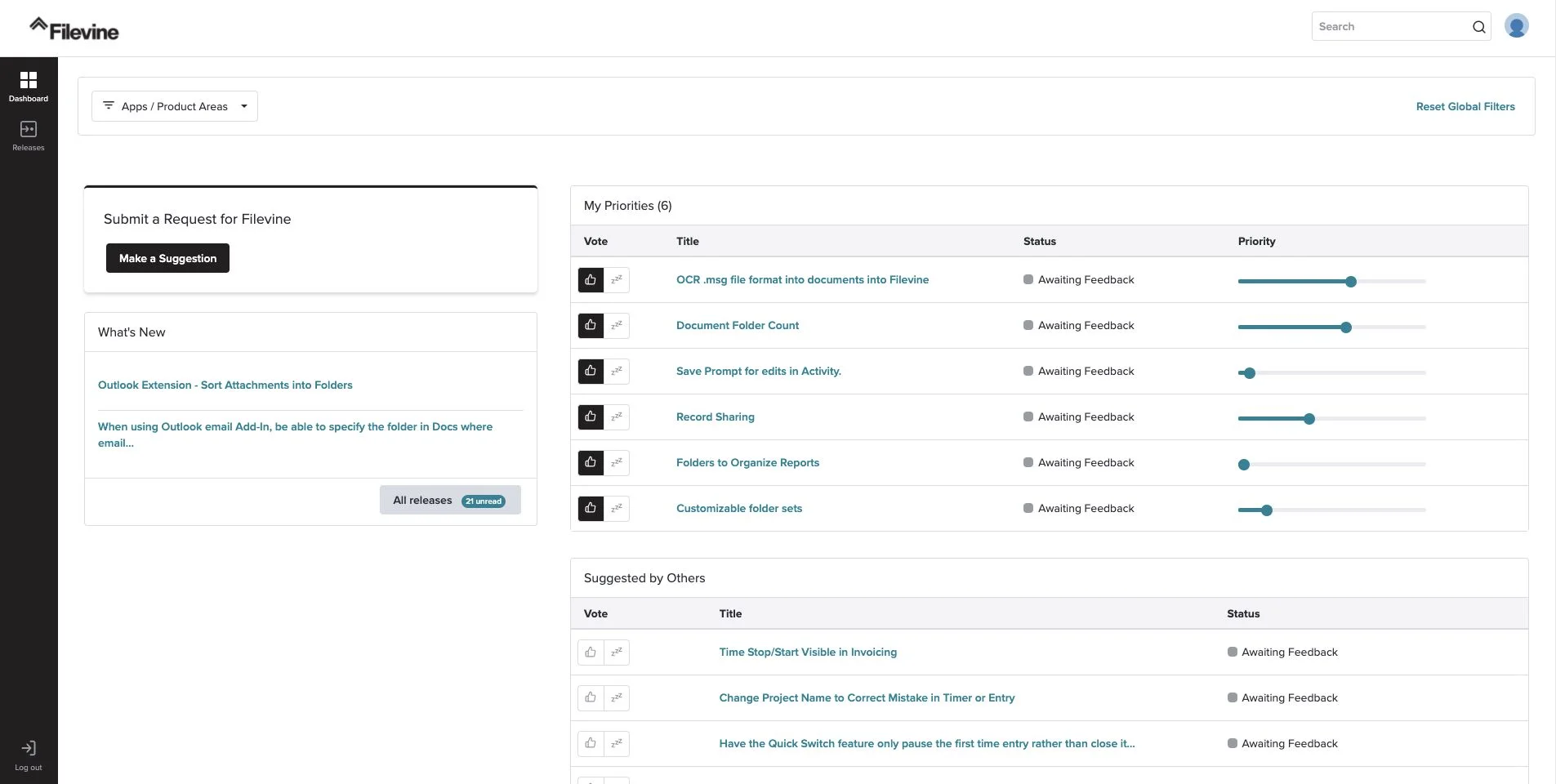Open Folders to Organize Reports request
The width and height of the screenshot is (1556, 784).
[747, 462]
